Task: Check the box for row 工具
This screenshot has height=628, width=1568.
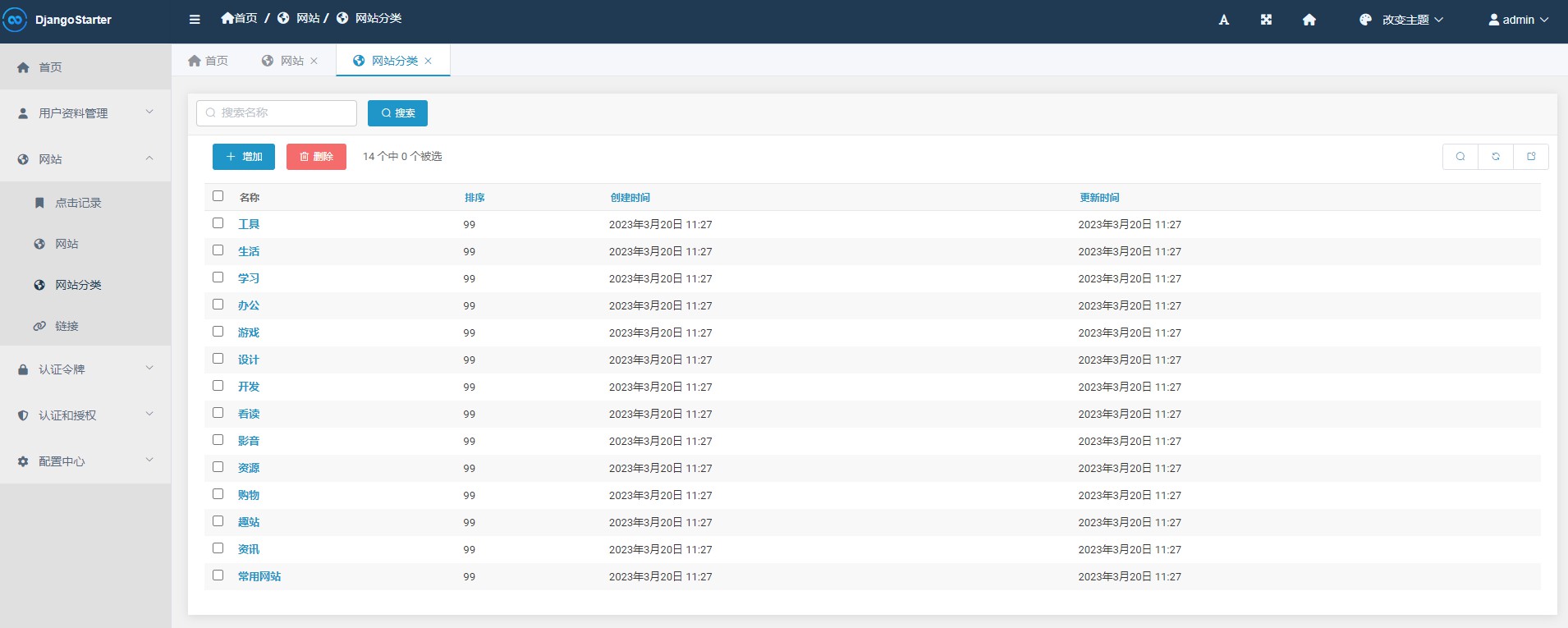Action: point(218,223)
